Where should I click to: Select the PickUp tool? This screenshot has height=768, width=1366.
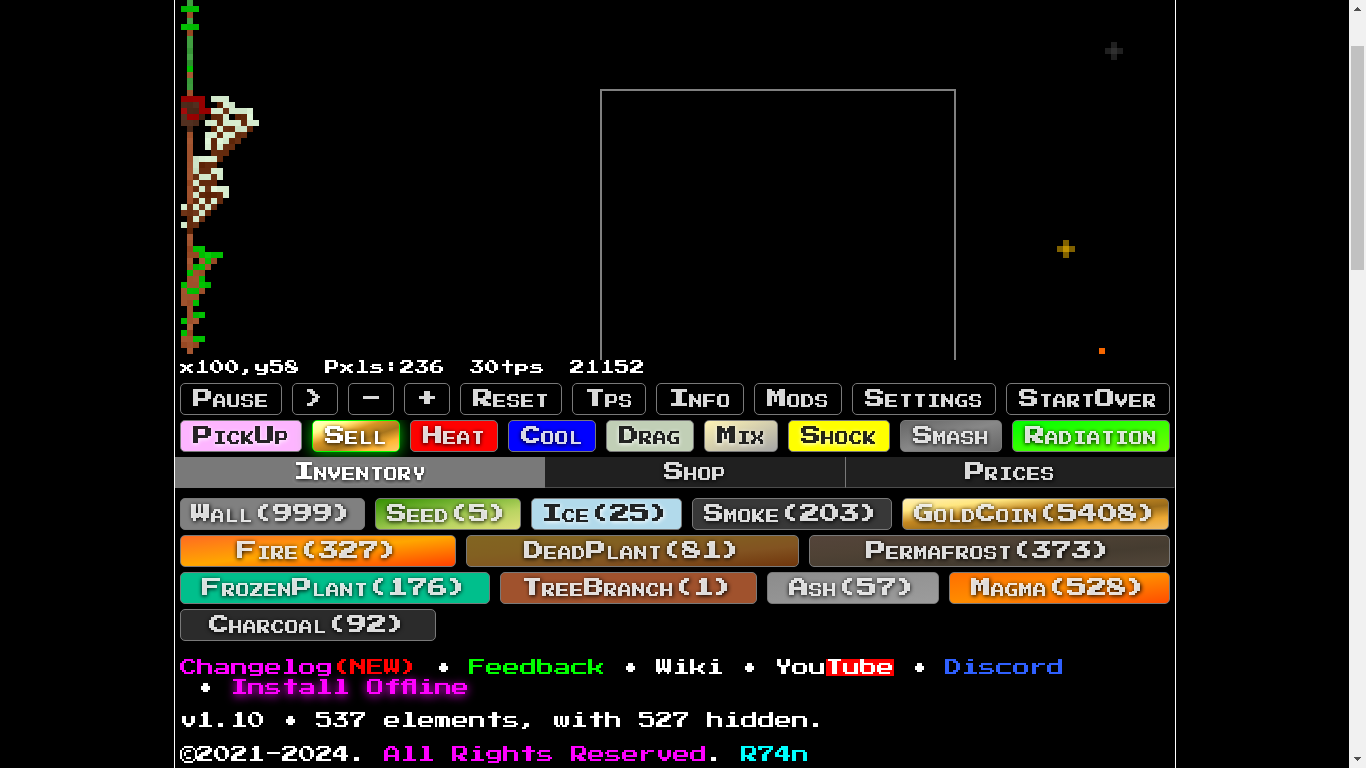tap(240, 436)
